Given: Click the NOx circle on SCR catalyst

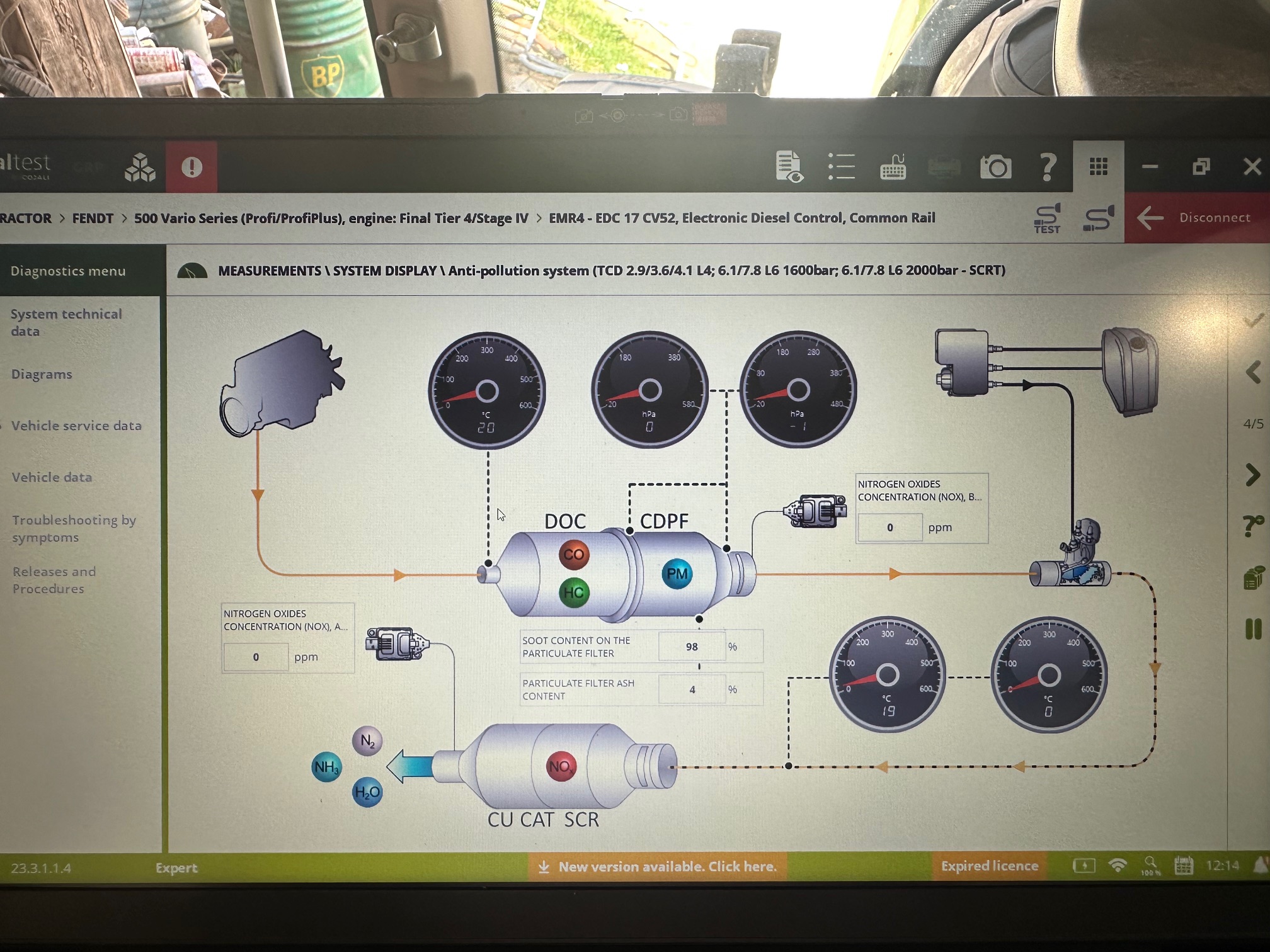Looking at the screenshot, I should (x=561, y=766).
